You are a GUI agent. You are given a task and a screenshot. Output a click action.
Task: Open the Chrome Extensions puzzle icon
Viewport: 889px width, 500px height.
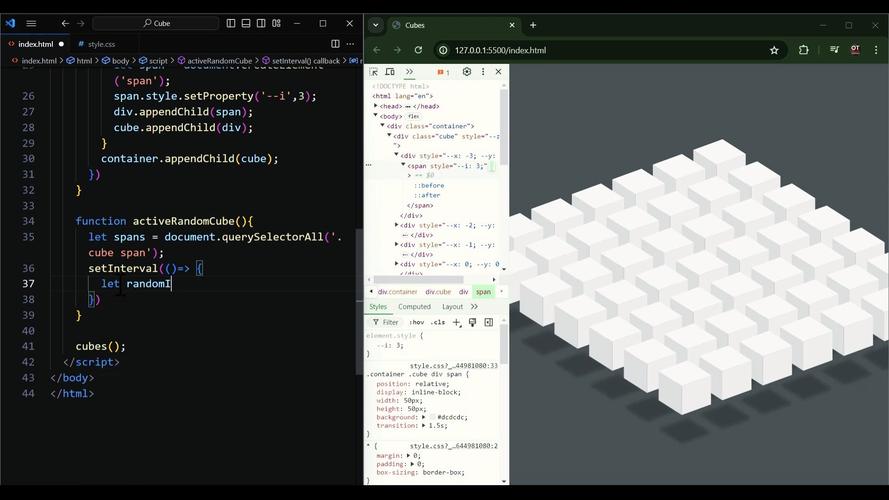tap(803, 50)
